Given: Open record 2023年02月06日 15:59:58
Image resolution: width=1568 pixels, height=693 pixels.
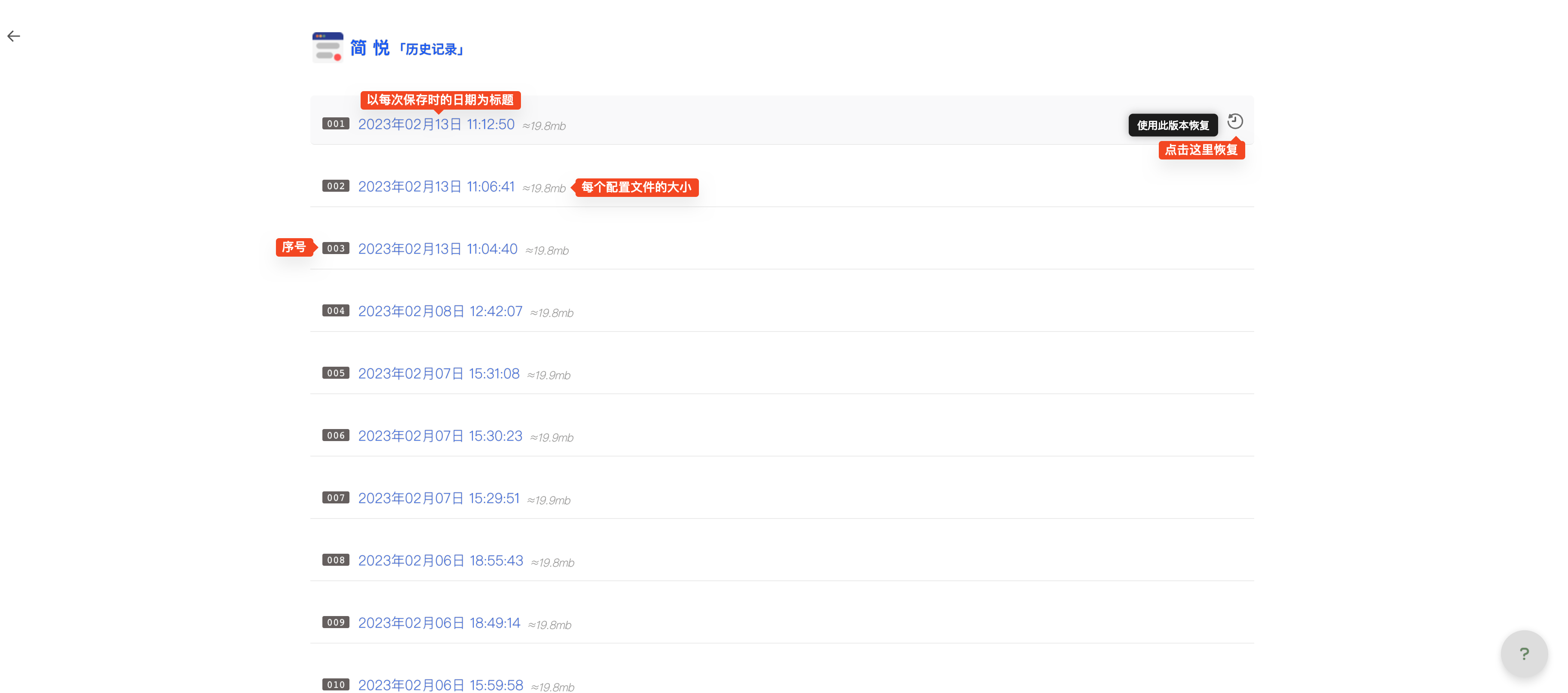Looking at the screenshot, I should pyautogui.click(x=441, y=685).
